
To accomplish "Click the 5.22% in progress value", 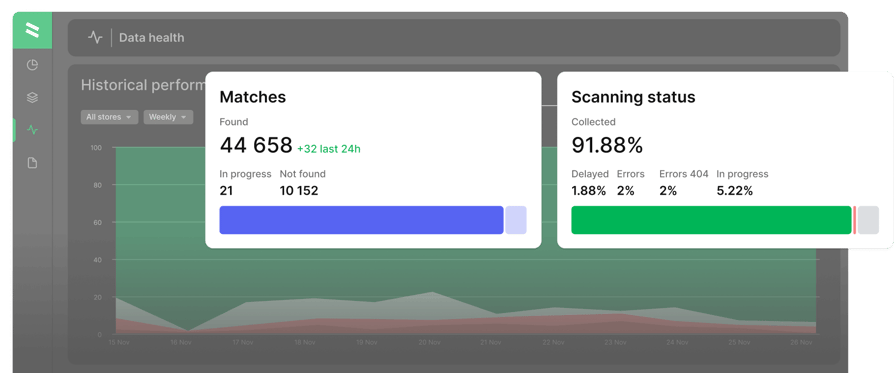I will coord(735,191).
